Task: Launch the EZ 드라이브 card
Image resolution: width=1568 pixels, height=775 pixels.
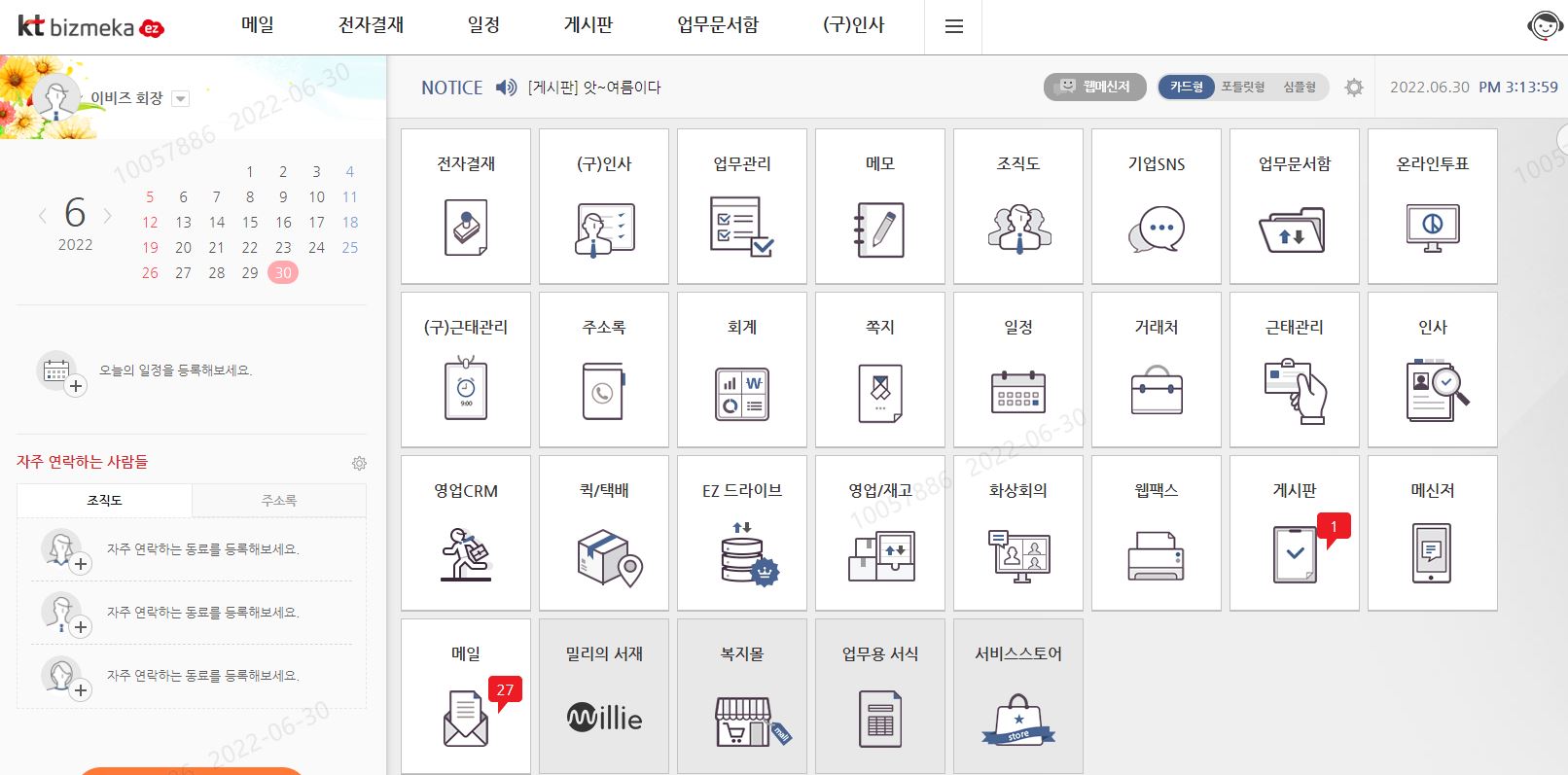Action: (742, 552)
